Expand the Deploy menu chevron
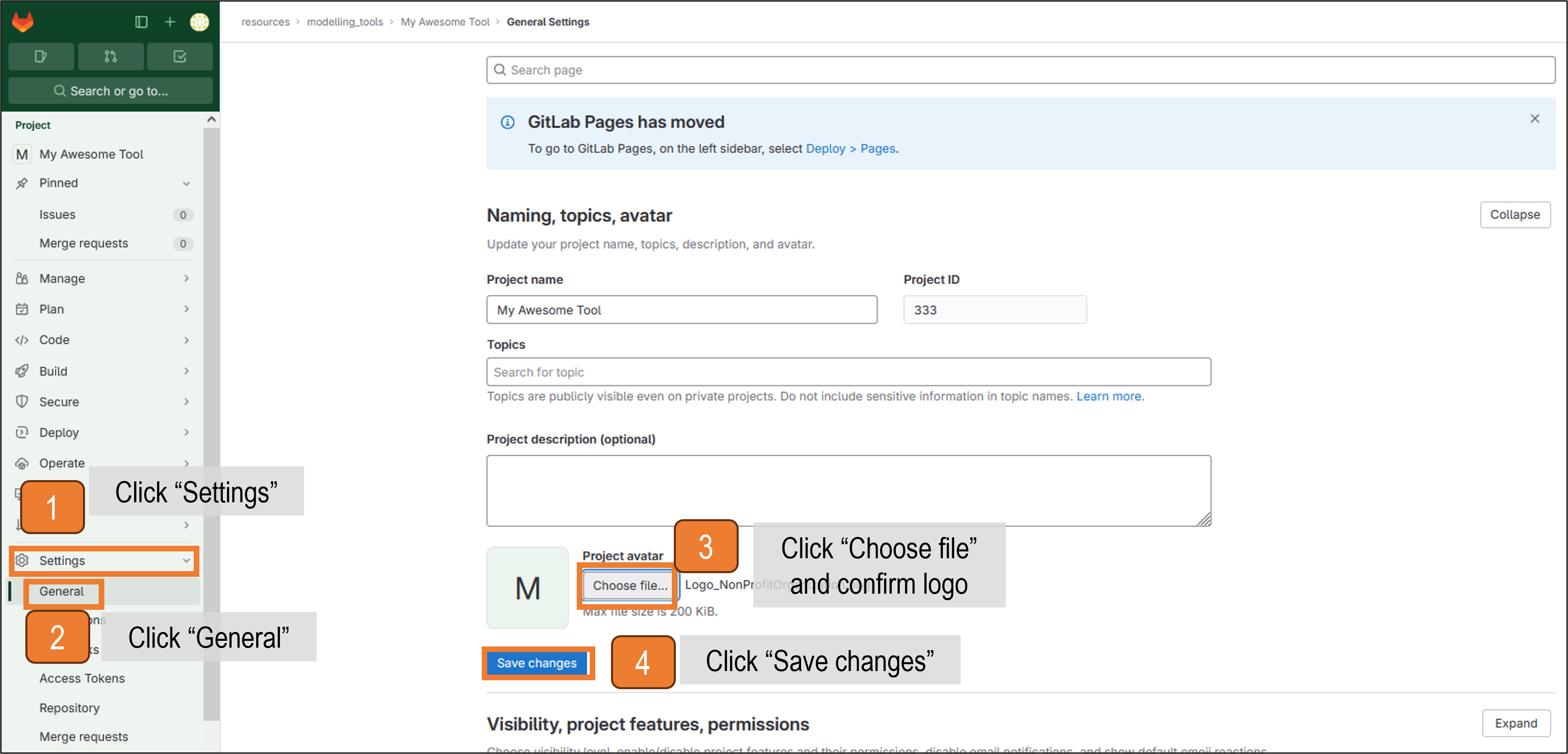The width and height of the screenshot is (1568, 754). [x=186, y=433]
